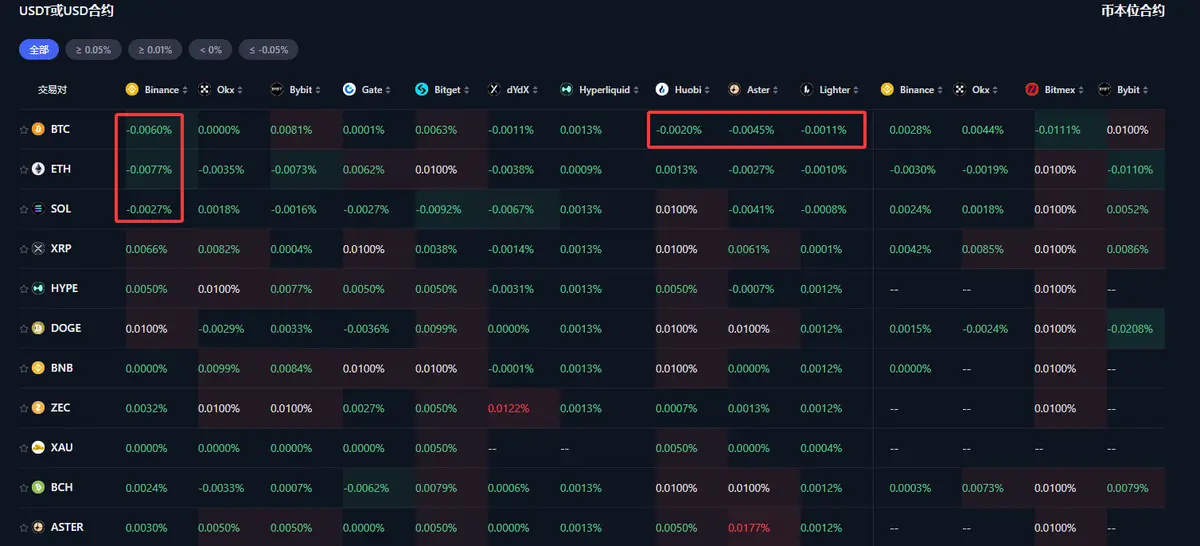Click the Aster exchange logo
This screenshot has width=1200, height=546.
(x=735, y=90)
